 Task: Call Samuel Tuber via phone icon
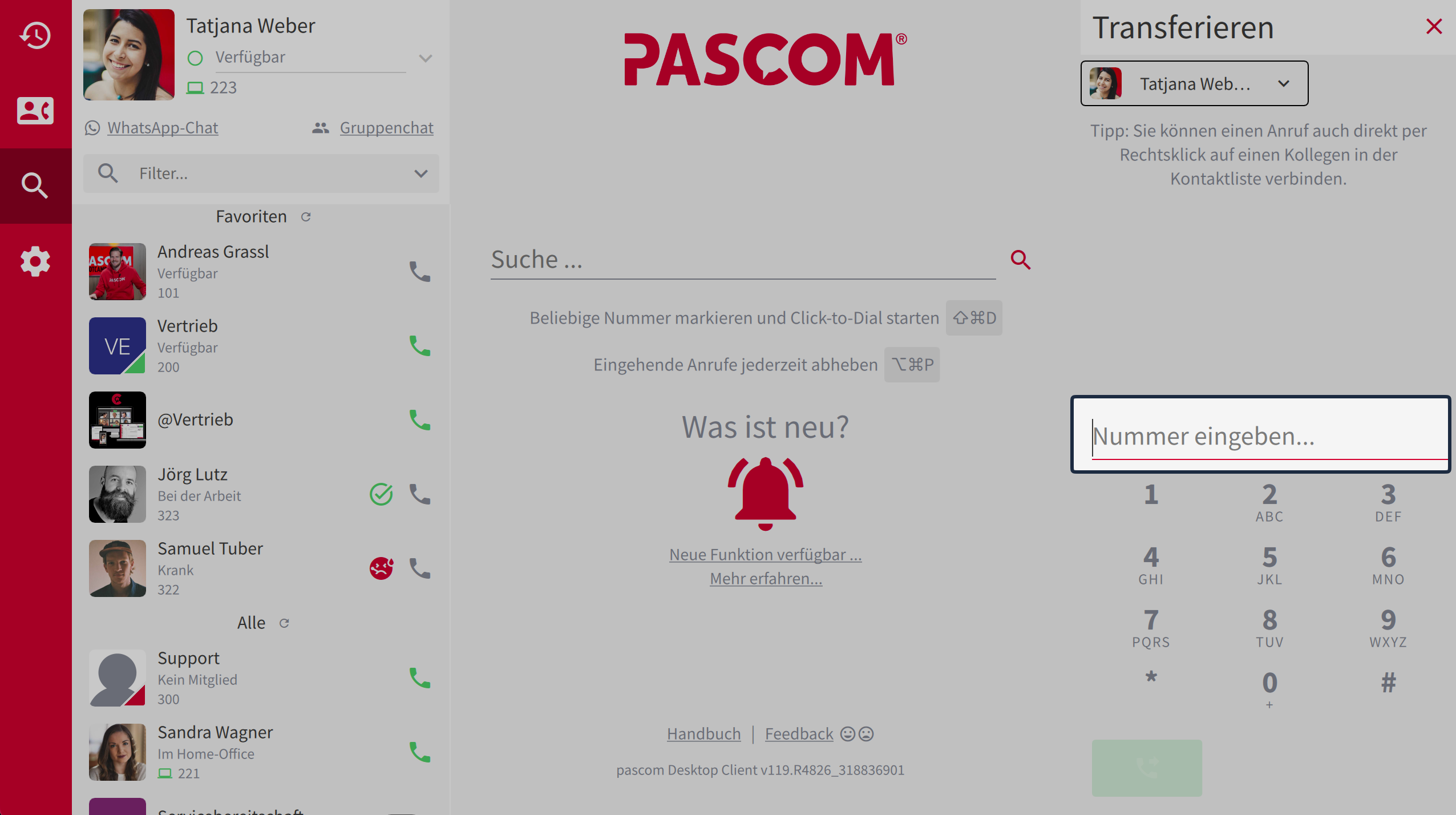420,568
